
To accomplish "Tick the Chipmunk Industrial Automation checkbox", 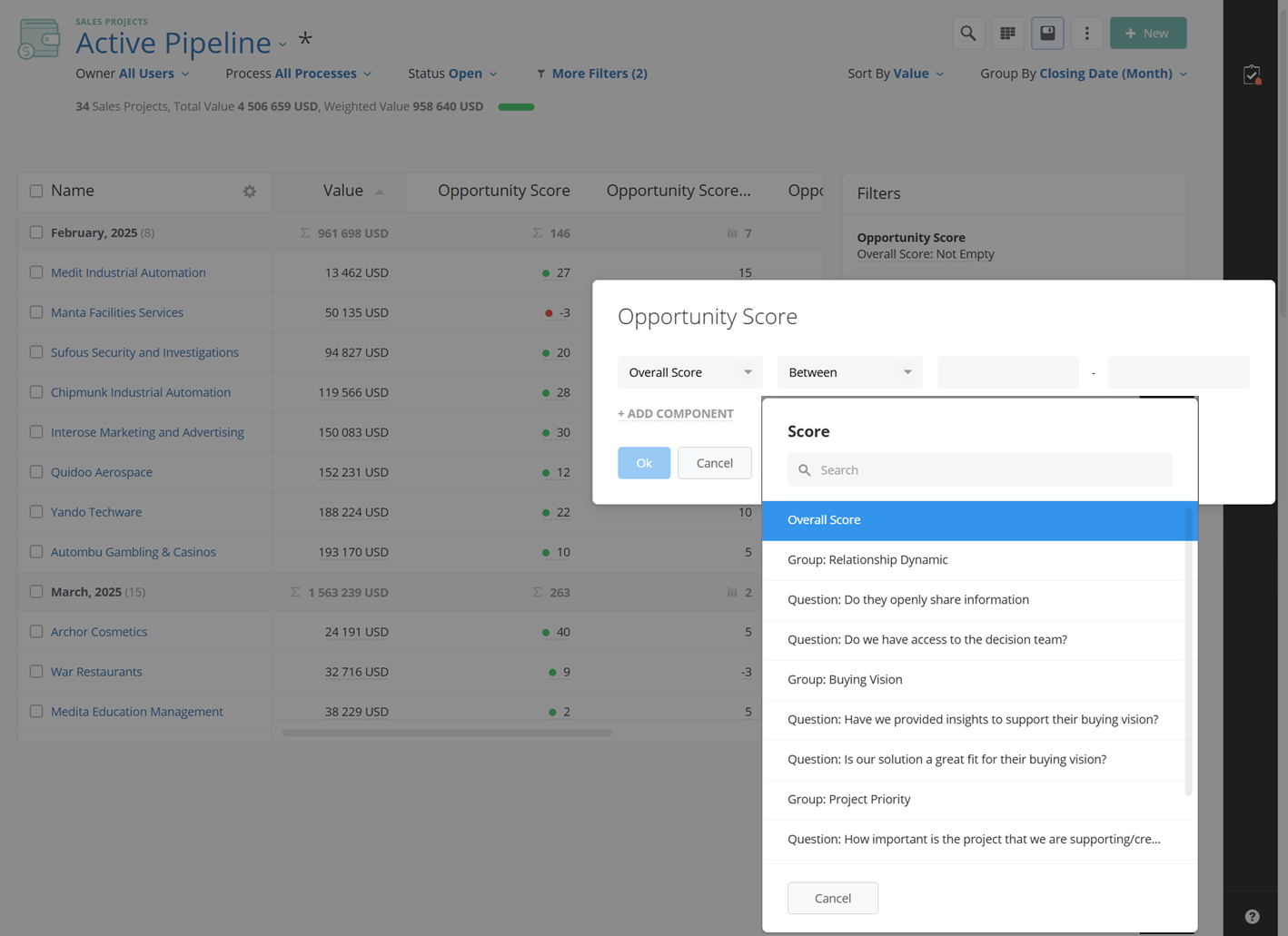I will [x=36, y=392].
